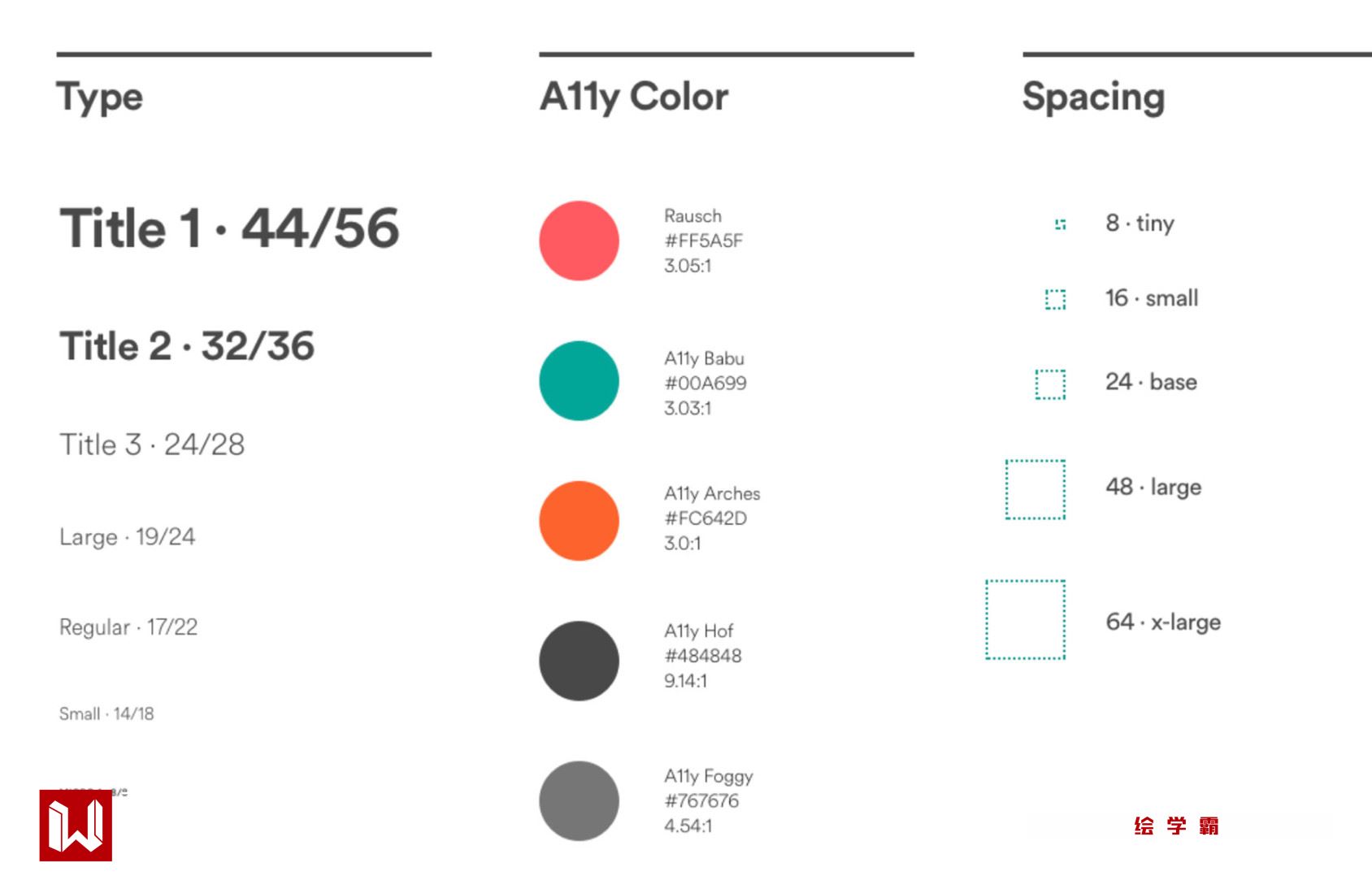The image size is (1372, 889).
Task: Click the 16 small spacing square icon
Action: click(1055, 300)
